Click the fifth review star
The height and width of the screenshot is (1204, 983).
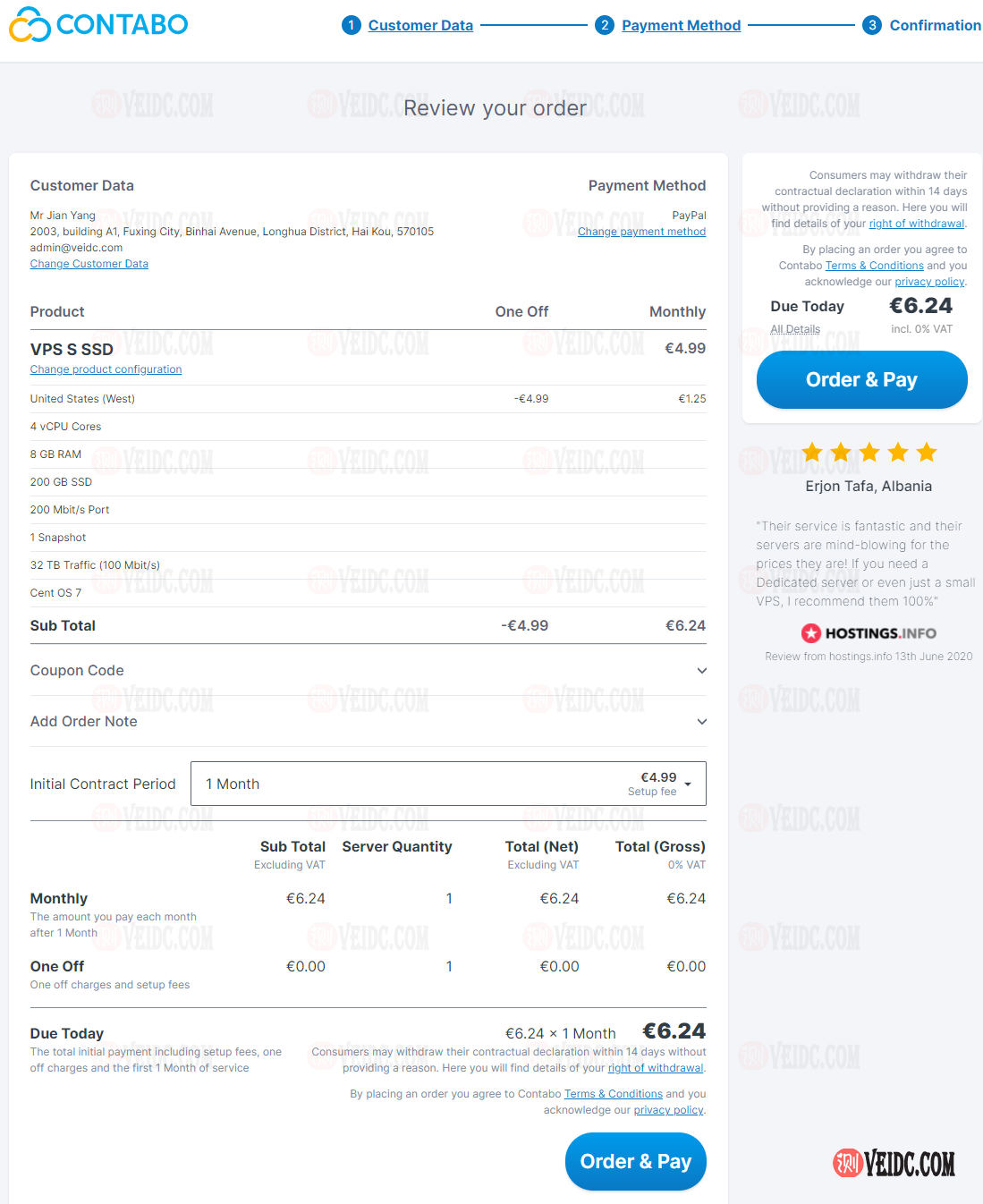click(927, 453)
